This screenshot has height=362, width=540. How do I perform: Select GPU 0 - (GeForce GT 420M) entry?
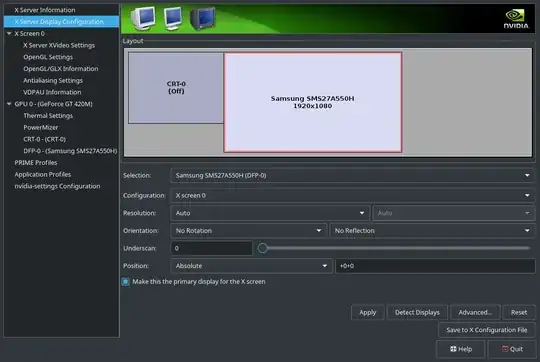[53, 104]
